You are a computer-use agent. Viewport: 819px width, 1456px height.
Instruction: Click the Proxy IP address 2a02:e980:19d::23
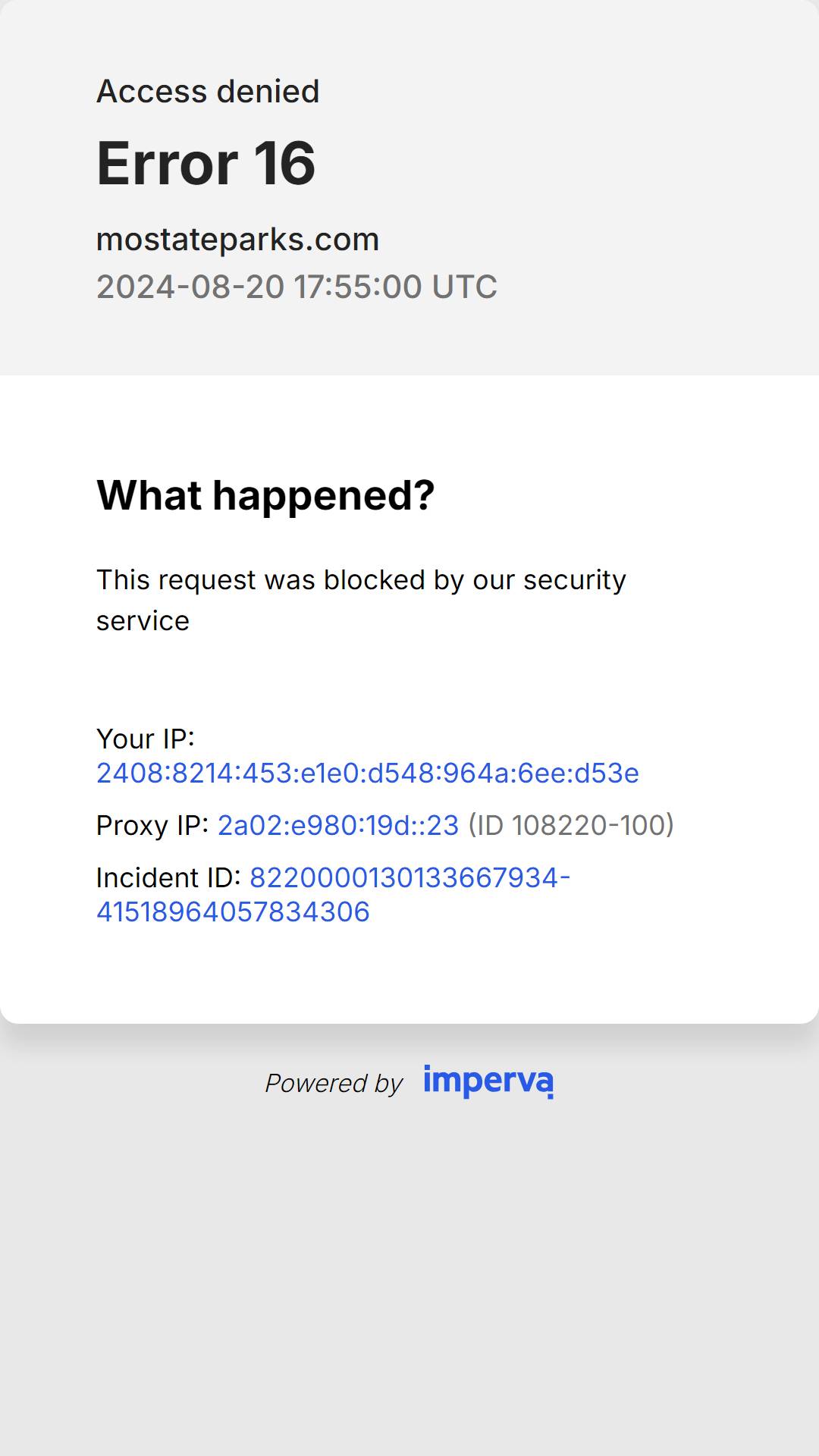click(338, 825)
